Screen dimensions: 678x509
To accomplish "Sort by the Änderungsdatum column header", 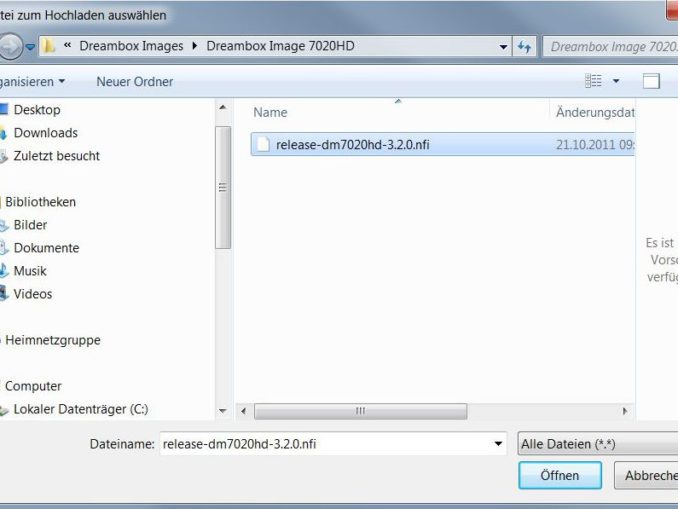I will click(595, 112).
